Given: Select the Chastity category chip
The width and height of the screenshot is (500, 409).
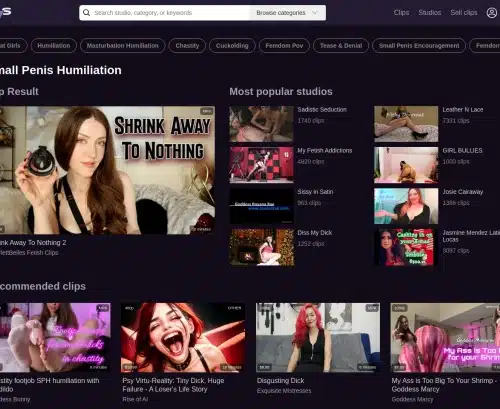Looking at the screenshot, I should [187, 46].
